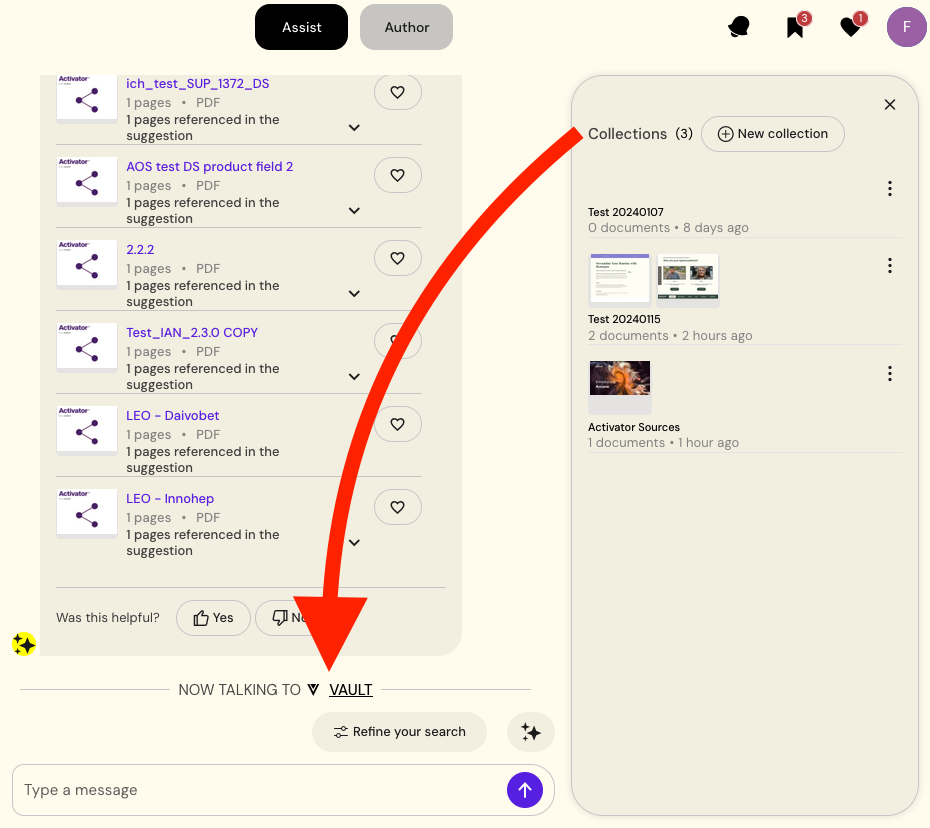The width and height of the screenshot is (930, 828).
Task: Open the kebab menu for Activator Sources
Action: pyautogui.click(x=889, y=373)
